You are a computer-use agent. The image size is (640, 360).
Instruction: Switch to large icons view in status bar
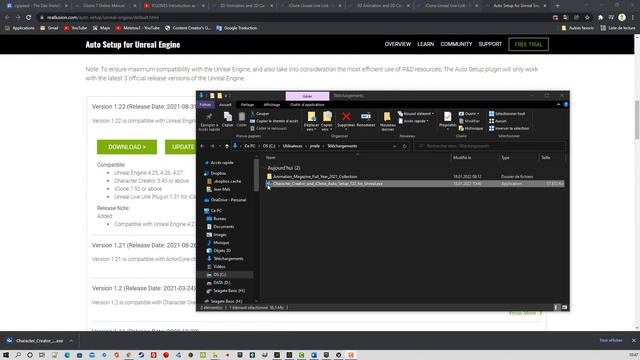[x=565, y=307]
